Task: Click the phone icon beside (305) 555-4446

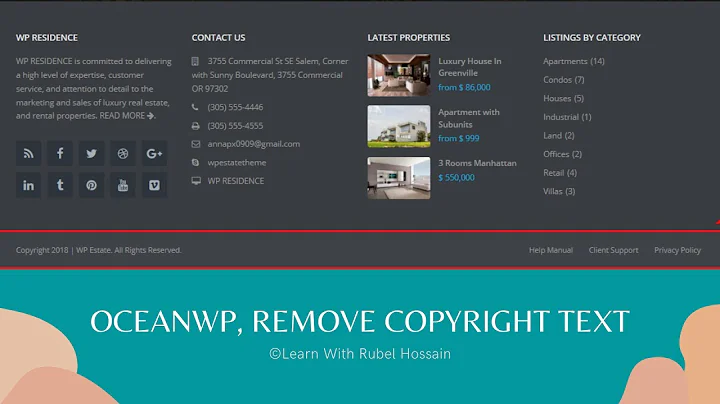Action: tap(195, 107)
